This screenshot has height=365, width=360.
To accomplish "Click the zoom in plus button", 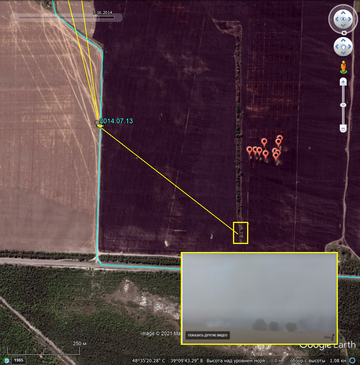I will pyautogui.click(x=343, y=82).
